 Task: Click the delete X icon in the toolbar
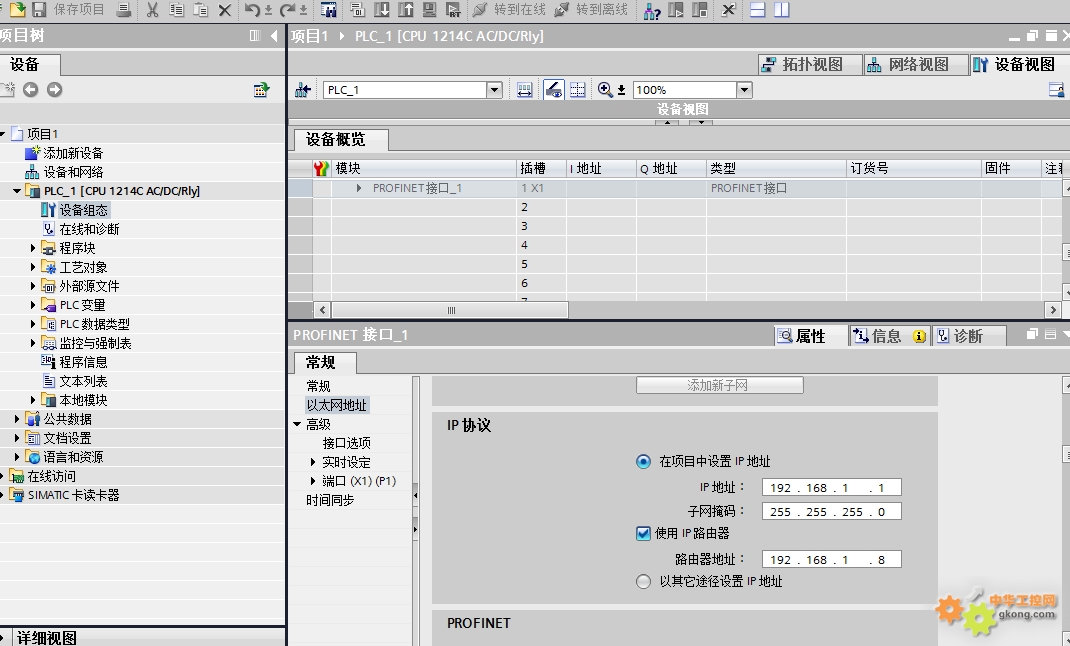(225, 10)
